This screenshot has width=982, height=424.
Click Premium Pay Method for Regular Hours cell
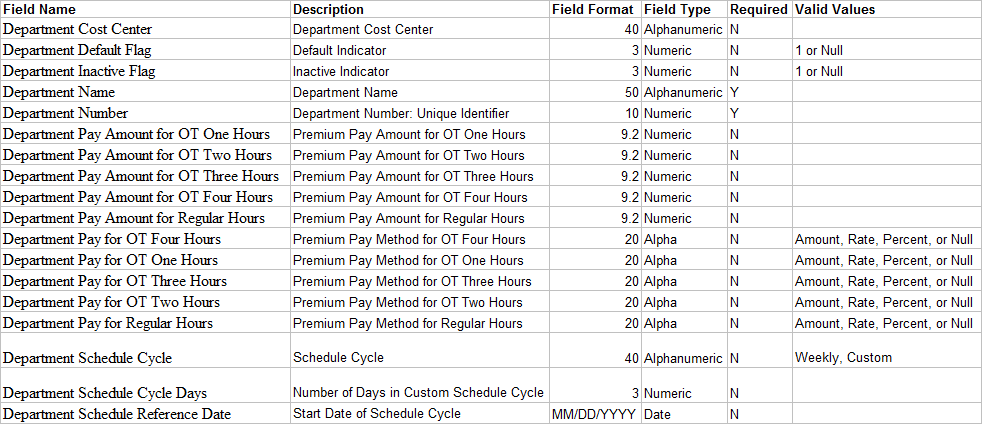pyautogui.click(x=407, y=324)
